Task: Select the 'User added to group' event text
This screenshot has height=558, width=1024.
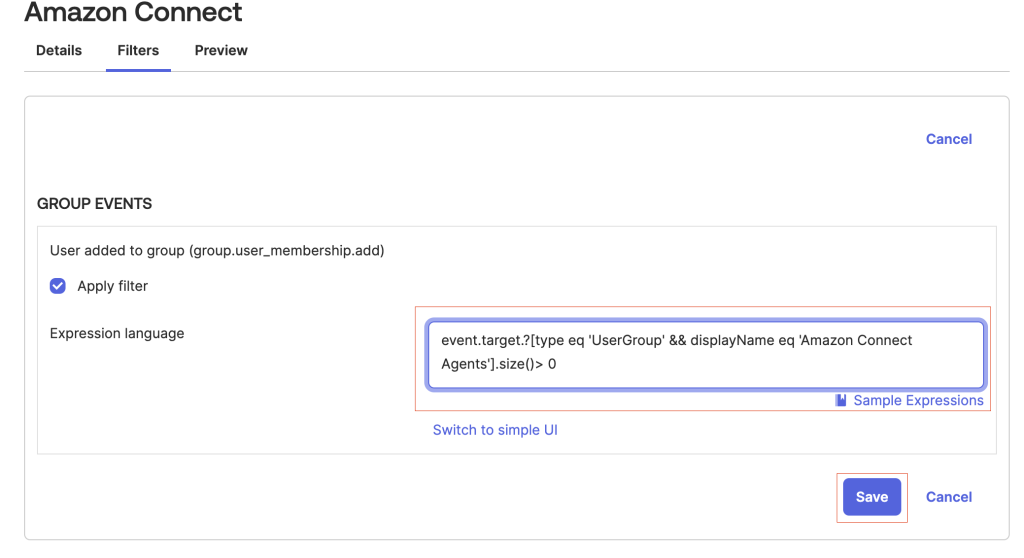Action: [x=117, y=251]
